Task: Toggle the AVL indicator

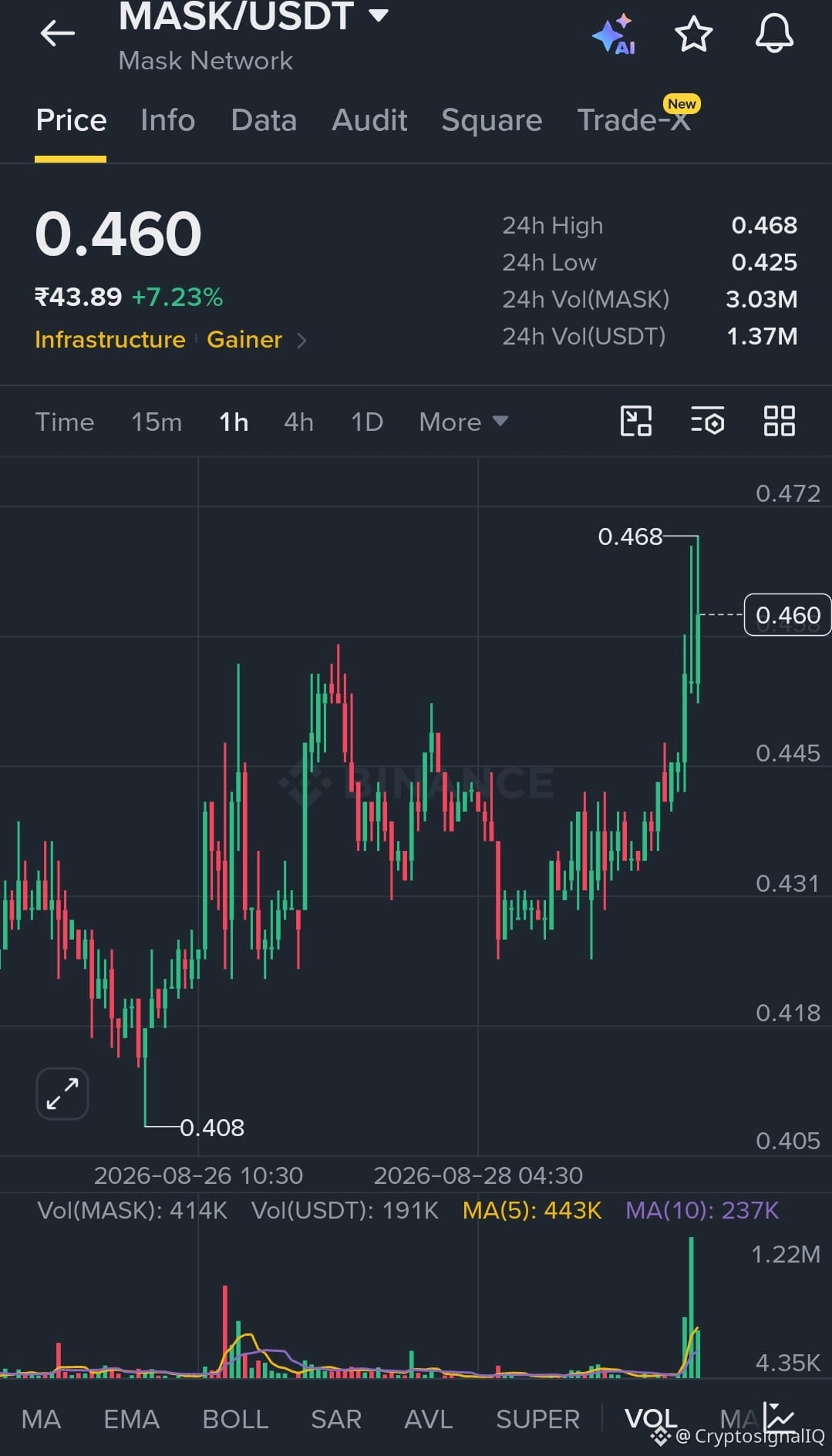Action: click(x=429, y=1419)
